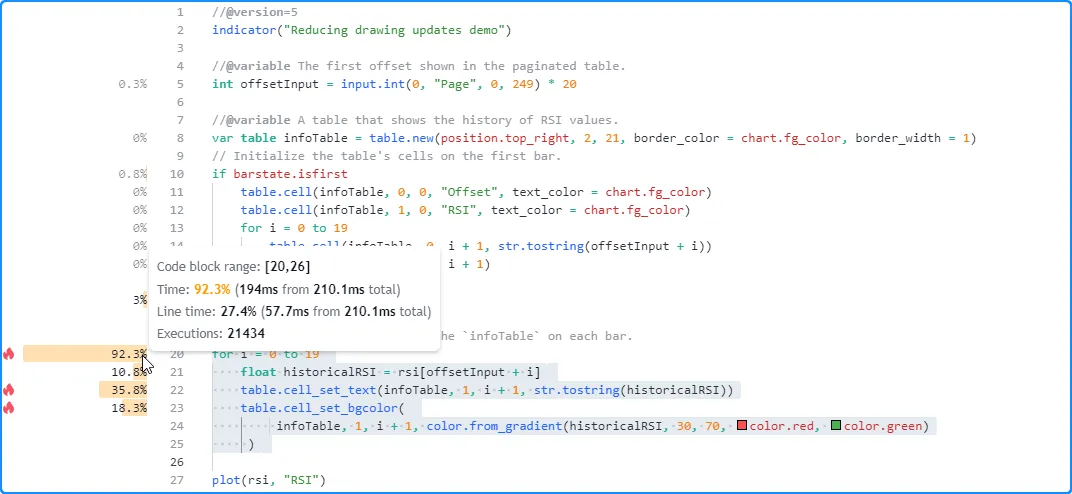Select the 35.8% profiler value on line 22
Image resolution: width=1072 pixels, height=494 pixels.
click(x=129, y=390)
